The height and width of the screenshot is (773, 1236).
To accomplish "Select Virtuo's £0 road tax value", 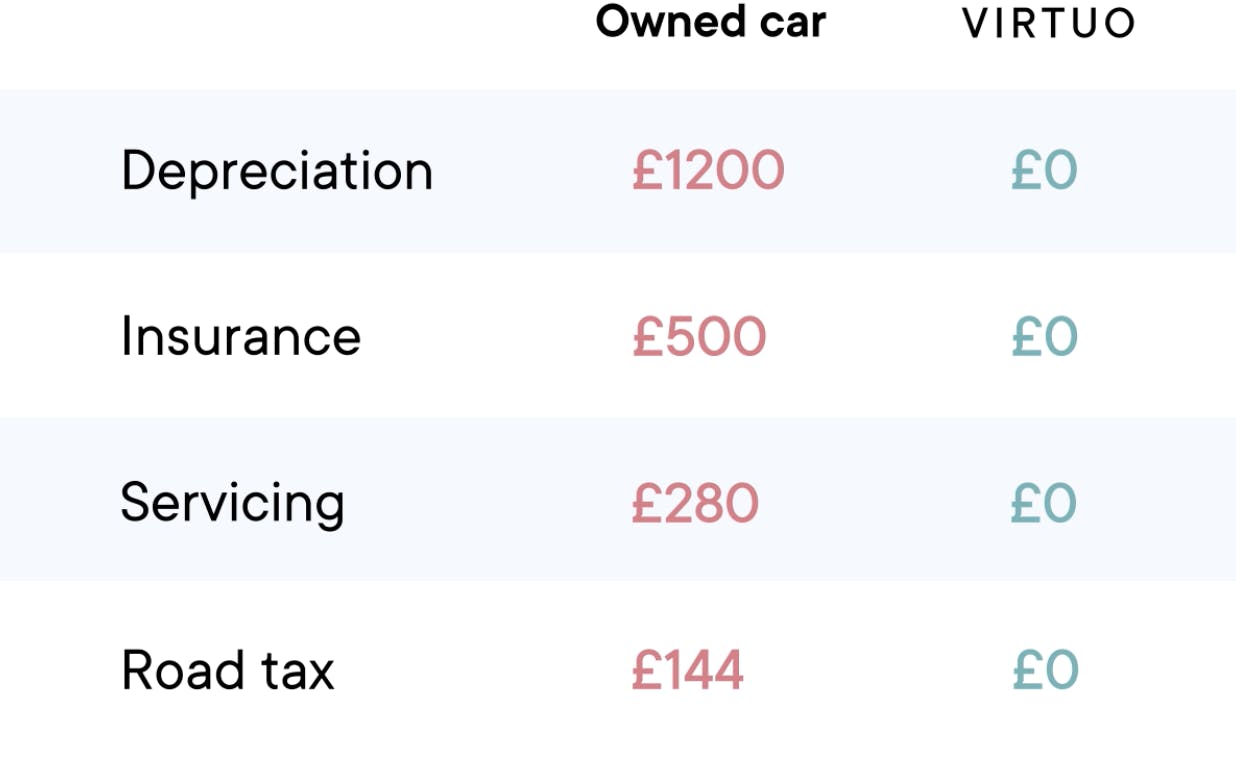I will [x=1044, y=670].
